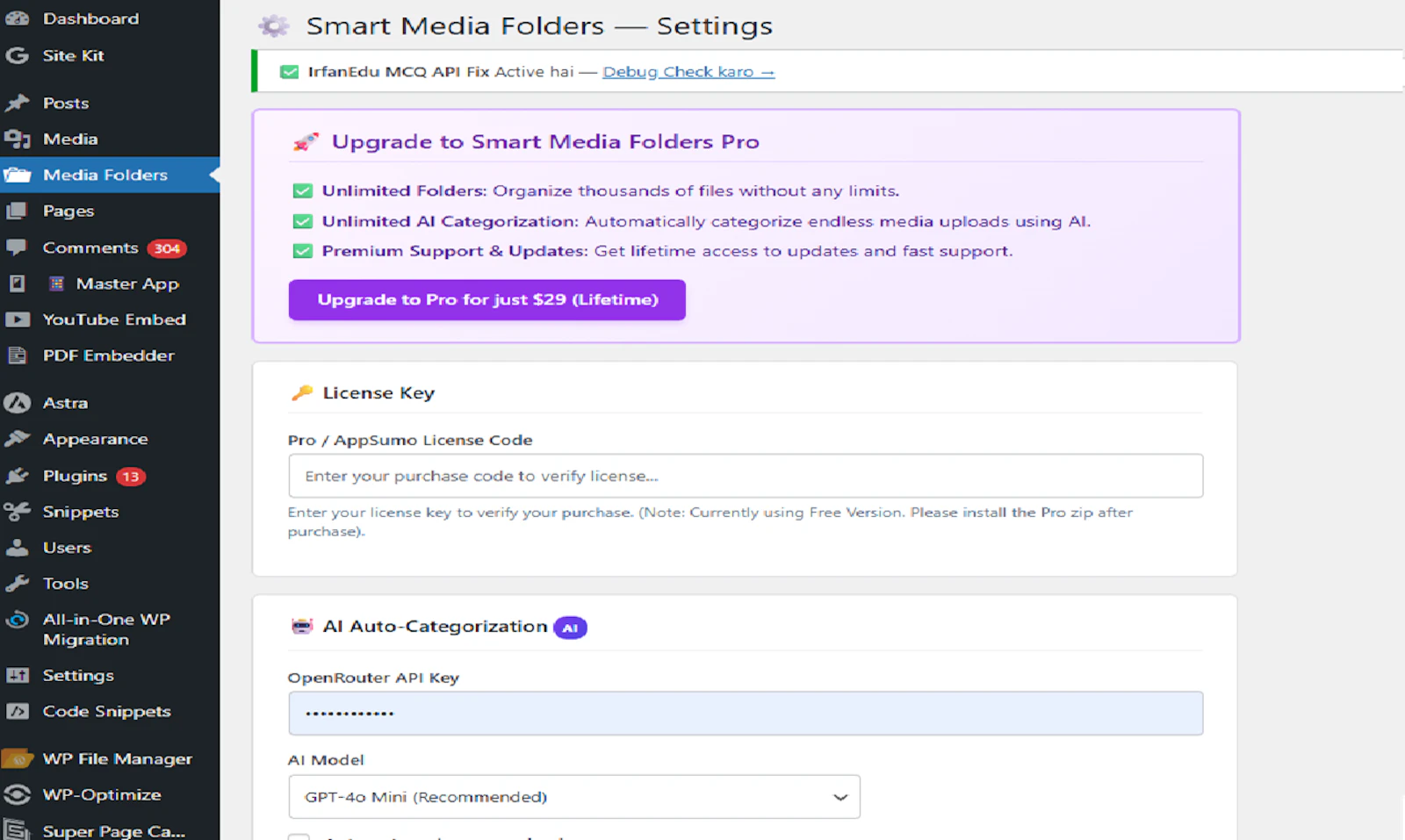
Task: Click 'Upgrade to Smart Media Folders Pro' heading
Action: (544, 142)
